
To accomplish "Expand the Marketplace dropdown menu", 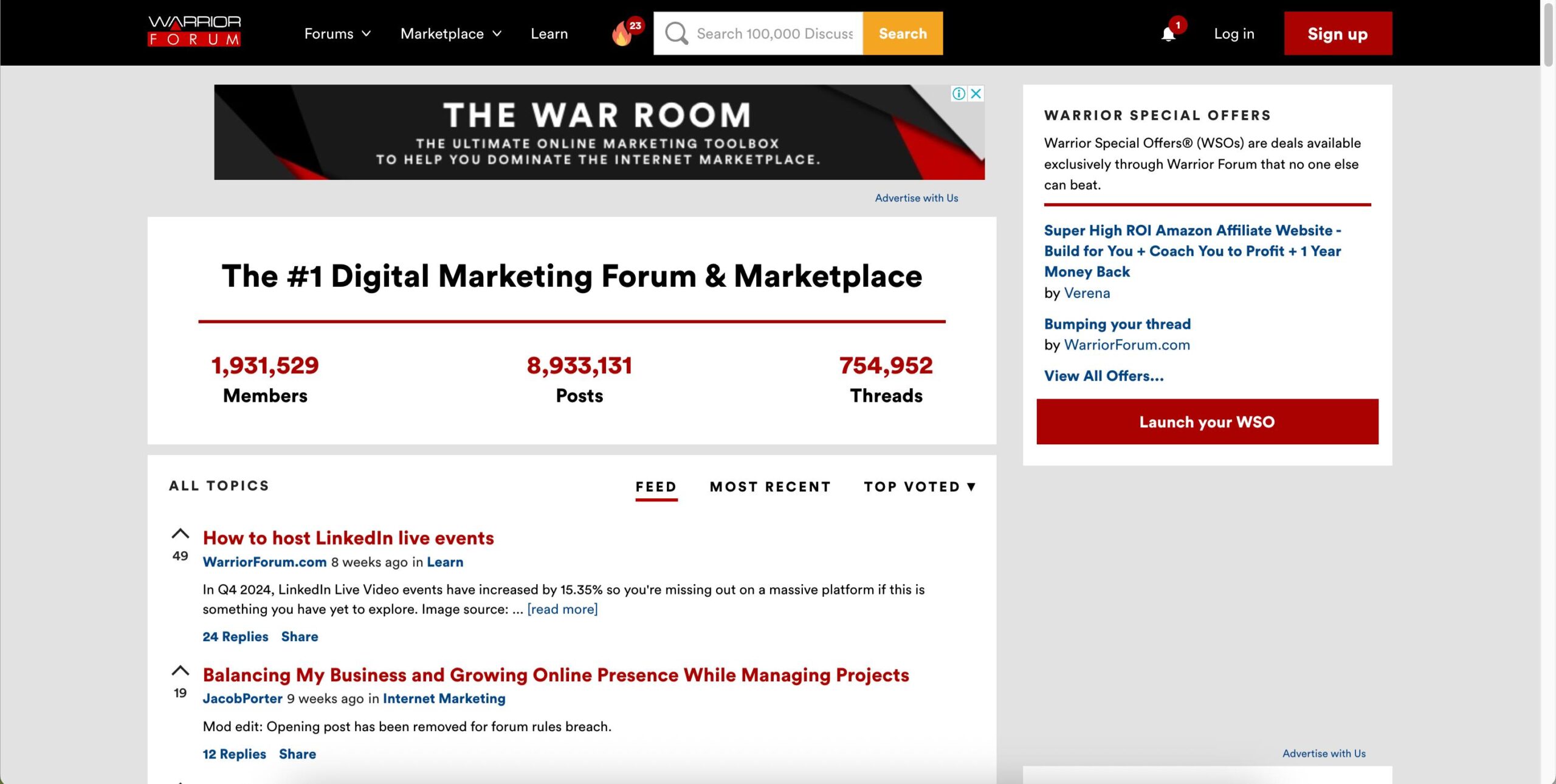I will point(451,33).
